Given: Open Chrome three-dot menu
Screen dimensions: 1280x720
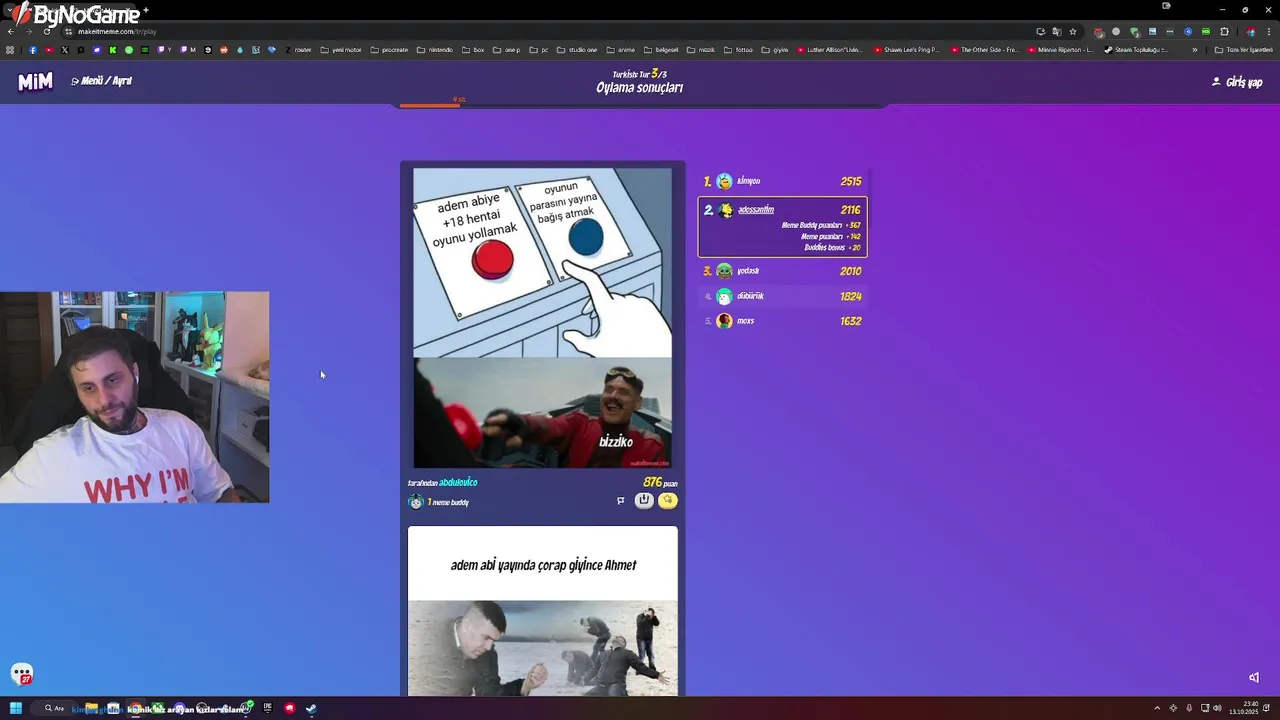Looking at the screenshot, I should click(x=1268, y=31).
